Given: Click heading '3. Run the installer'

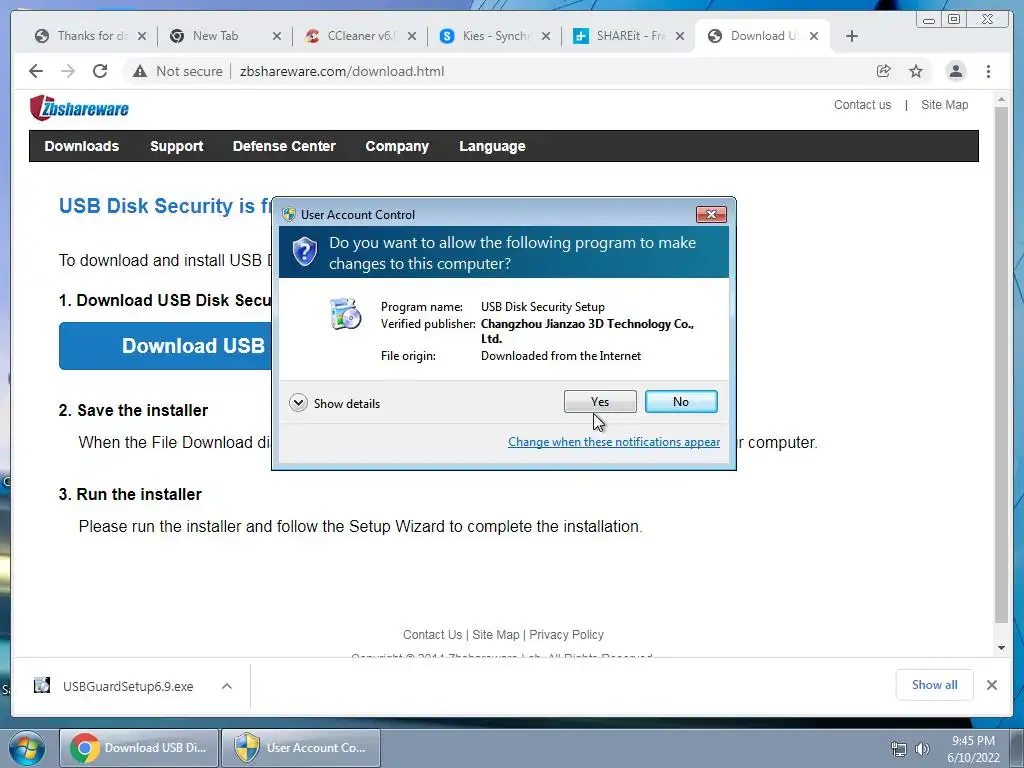Looking at the screenshot, I should coord(130,494).
